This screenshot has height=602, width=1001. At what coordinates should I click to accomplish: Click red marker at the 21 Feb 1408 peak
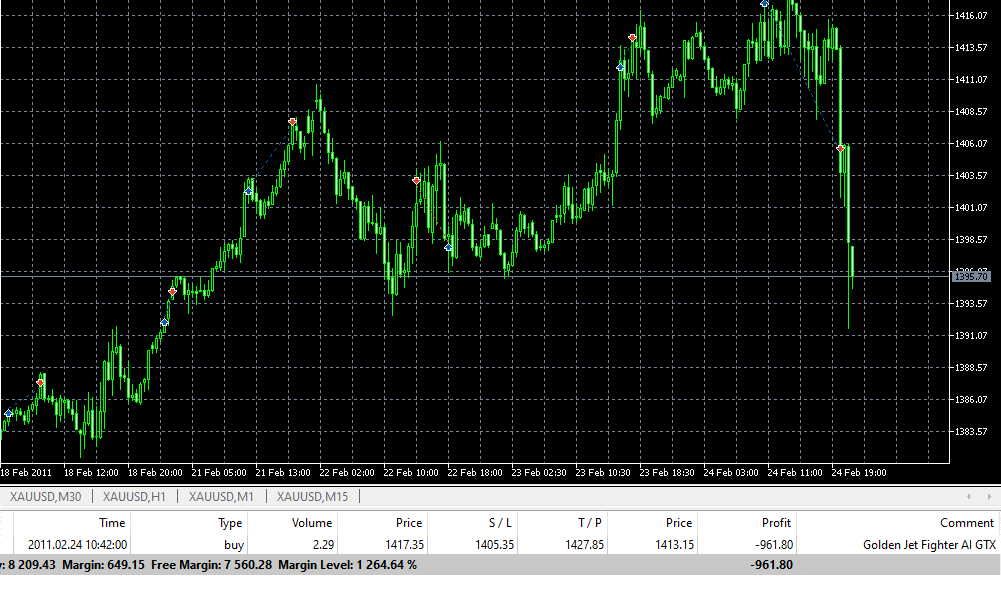pos(293,122)
